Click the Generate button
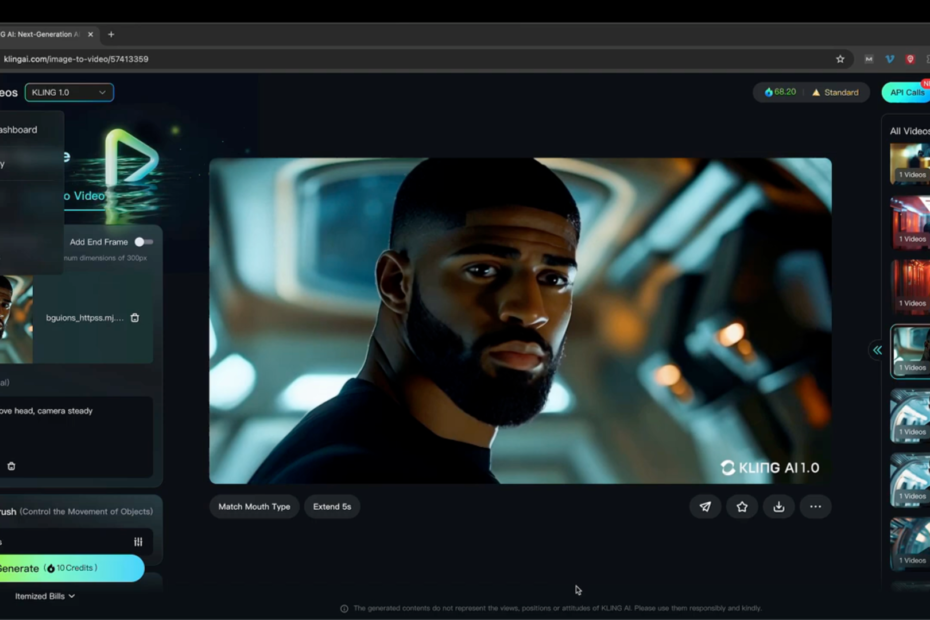 [x=71, y=568]
